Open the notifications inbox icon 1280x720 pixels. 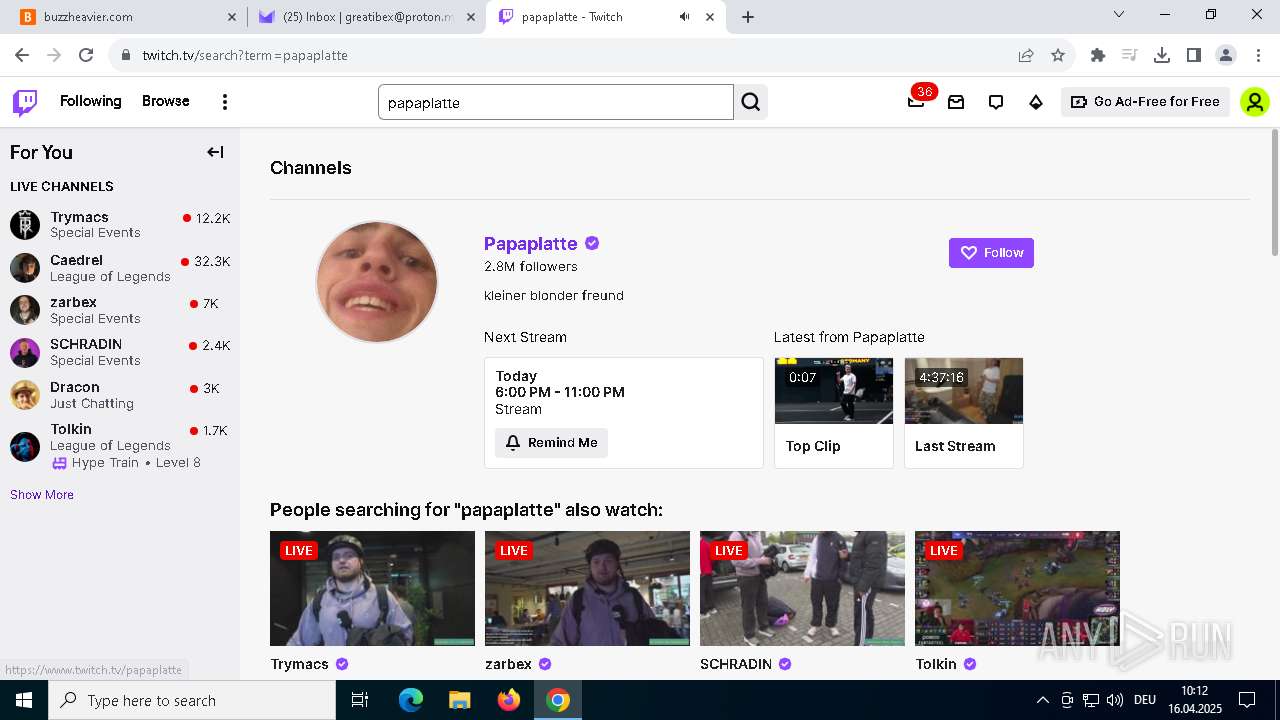(x=956, y=102)
